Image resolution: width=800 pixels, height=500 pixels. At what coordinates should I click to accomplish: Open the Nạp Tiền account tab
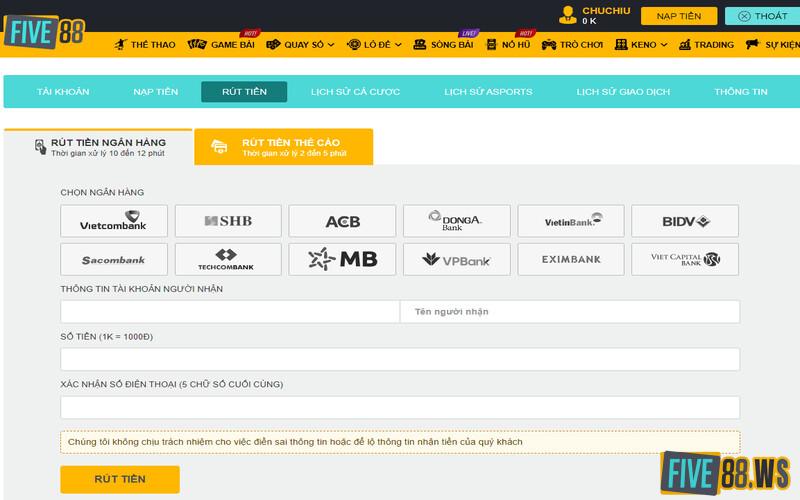pyautogui.click(x=156, y=92)
